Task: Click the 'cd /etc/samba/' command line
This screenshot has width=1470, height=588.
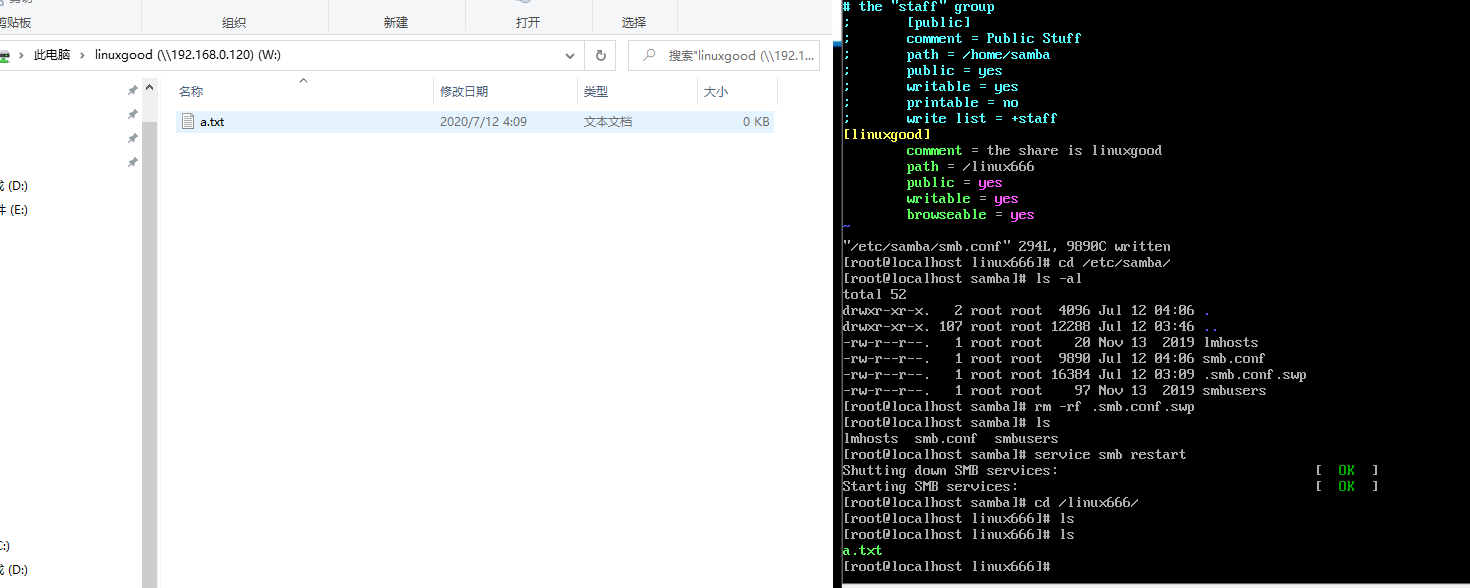Action: pos(1114,262)
